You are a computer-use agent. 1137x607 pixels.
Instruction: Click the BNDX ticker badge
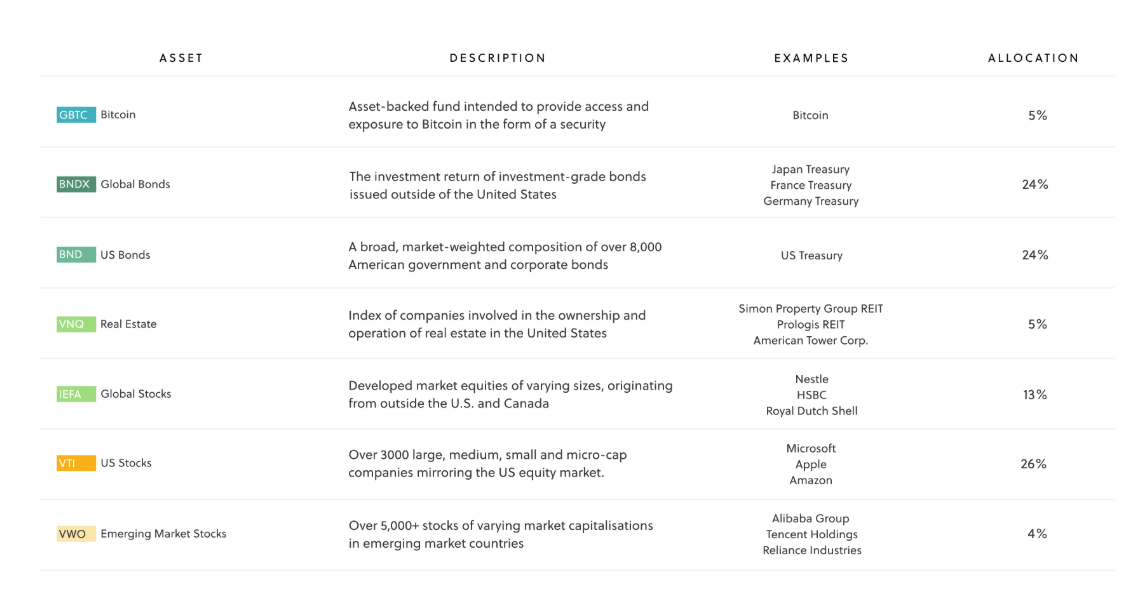click(76, 184)
